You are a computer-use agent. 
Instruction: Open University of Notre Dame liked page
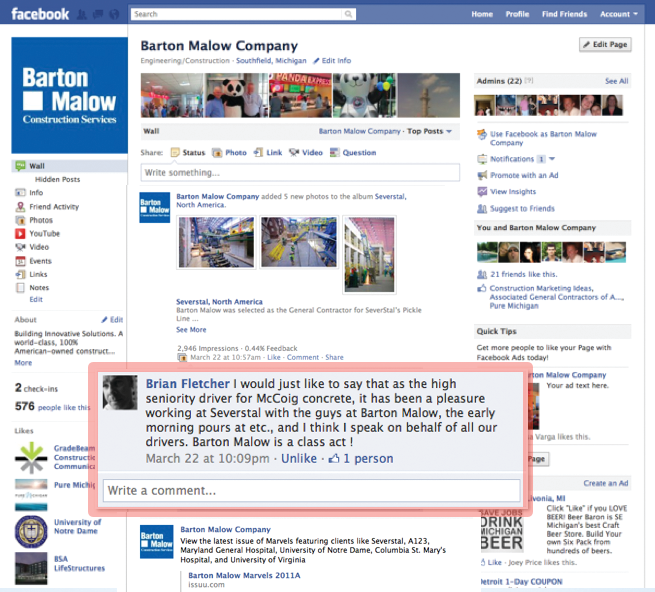point(77,526)
